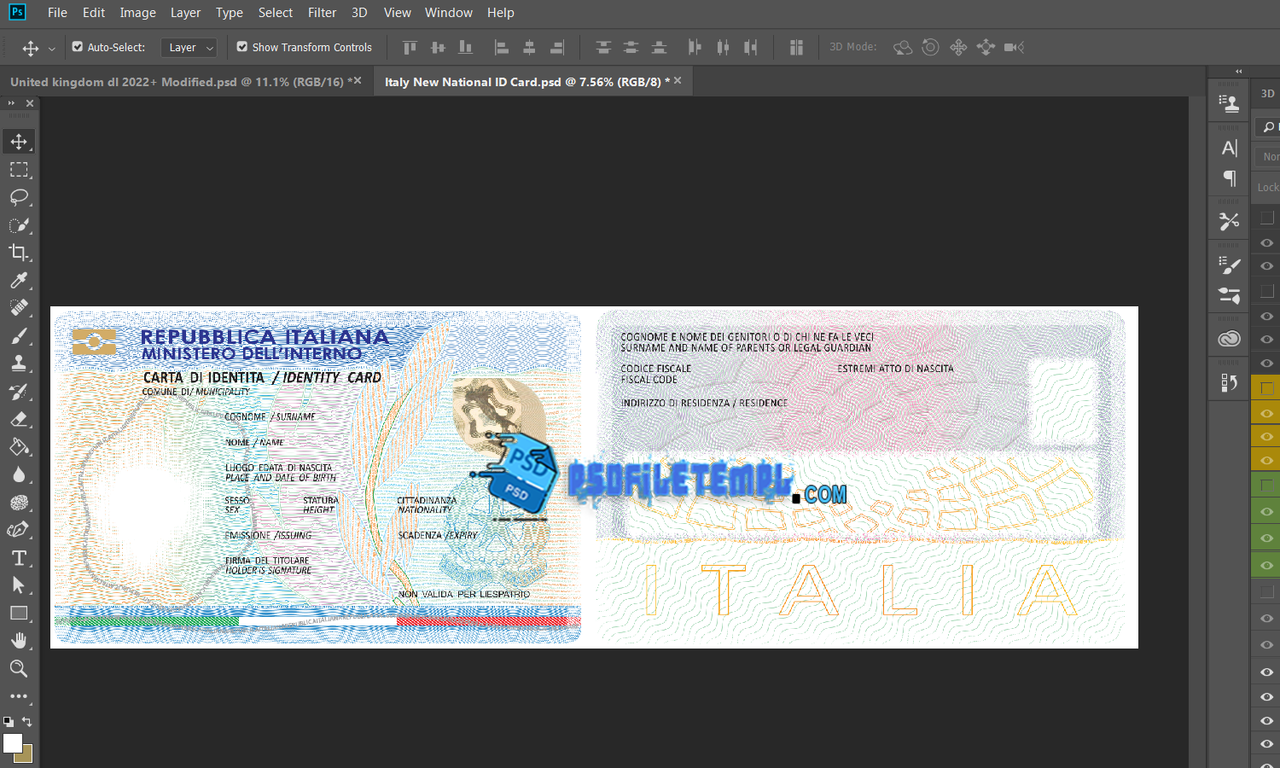
Task: Toggle Show Transform Controls checkbox
Action: coord(242,46)
